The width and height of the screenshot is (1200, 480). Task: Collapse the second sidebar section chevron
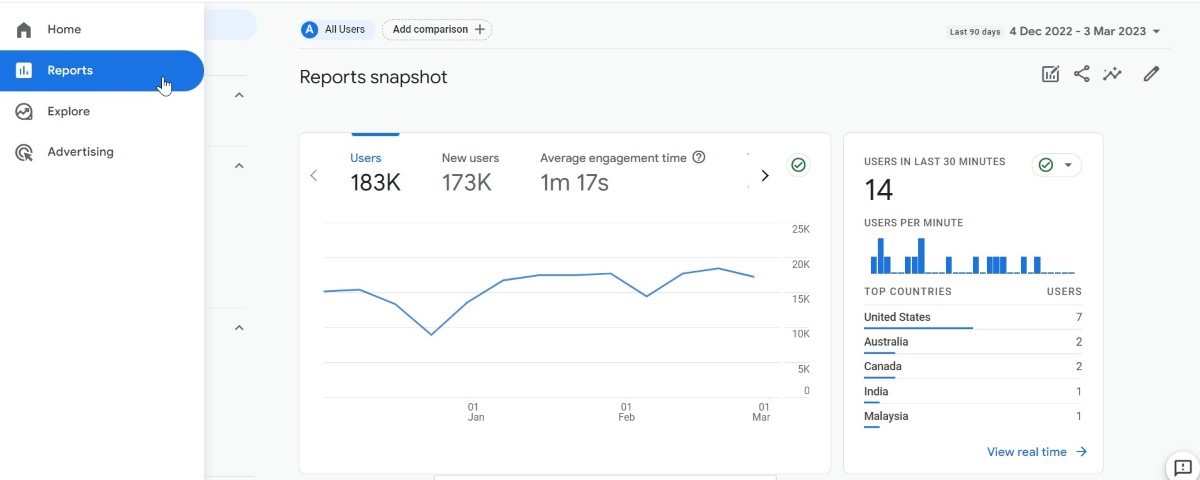point(239,166)
